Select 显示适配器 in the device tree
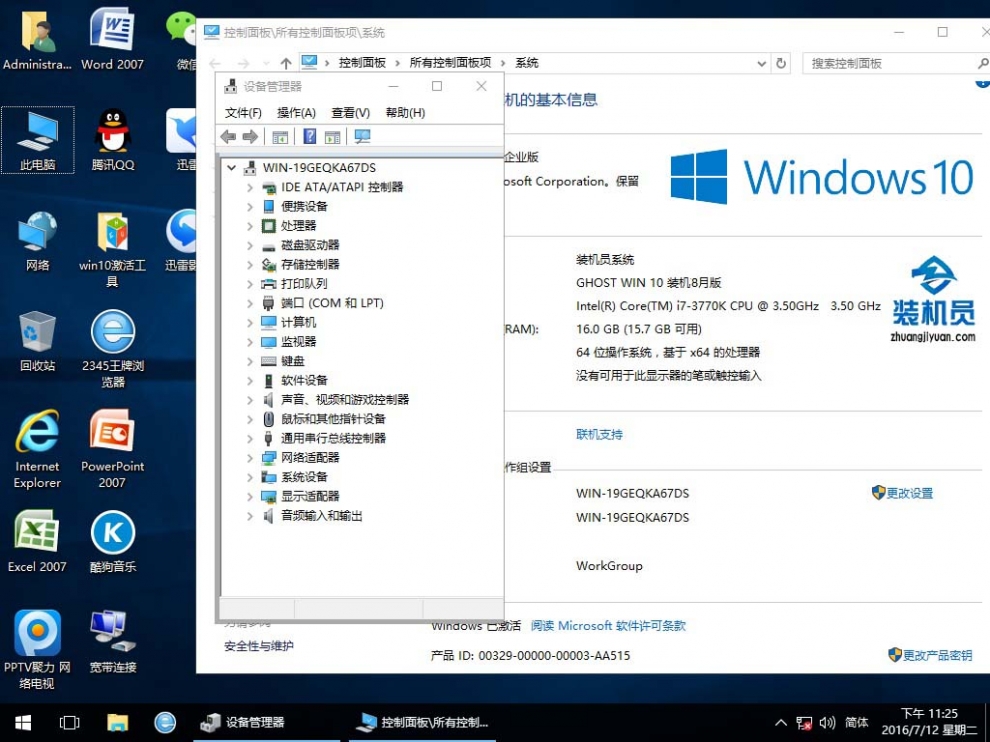Viewport: 990px width, 742px height. 310,496
